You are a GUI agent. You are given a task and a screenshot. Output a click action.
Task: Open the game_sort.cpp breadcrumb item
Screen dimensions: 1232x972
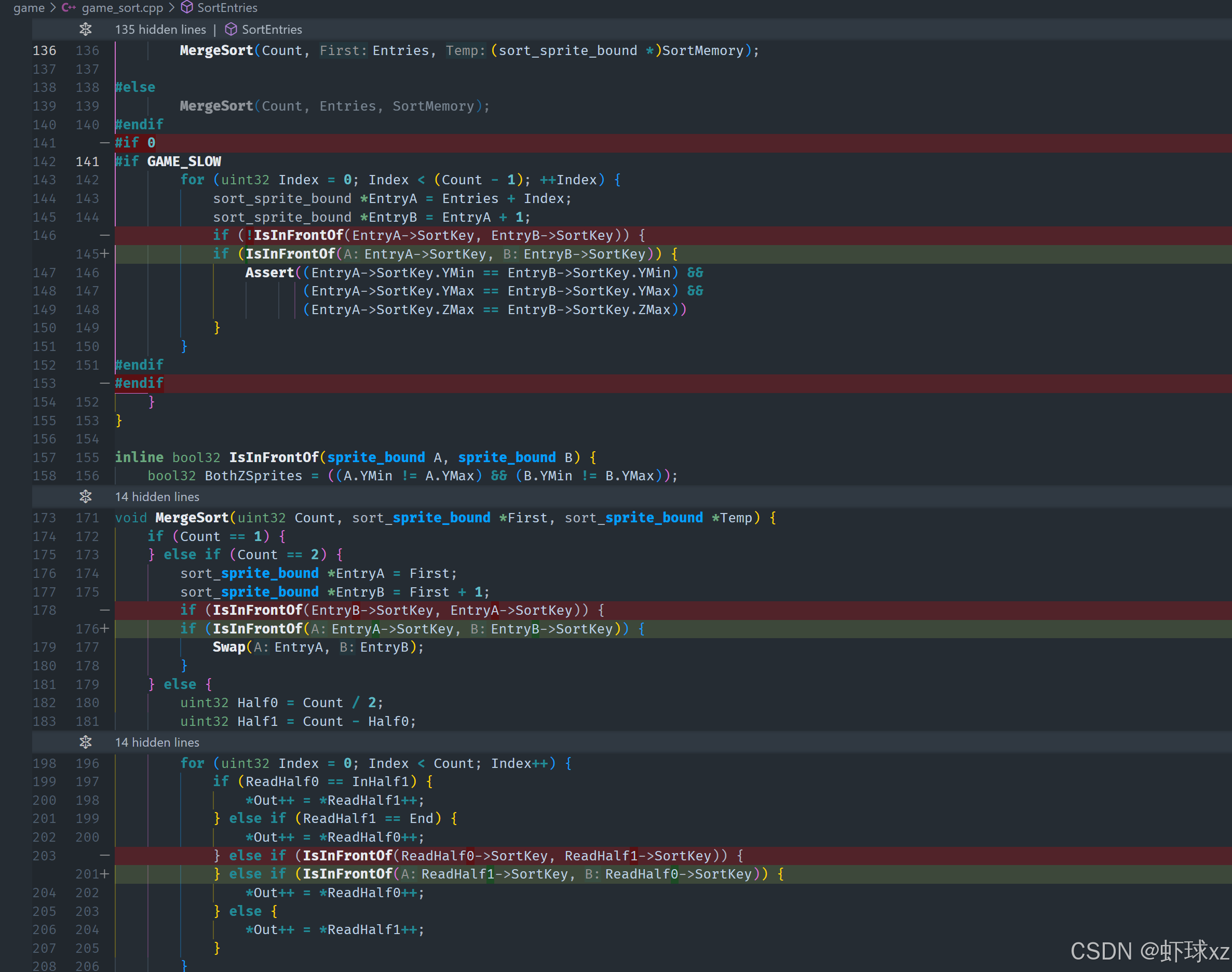coord(122,7)
